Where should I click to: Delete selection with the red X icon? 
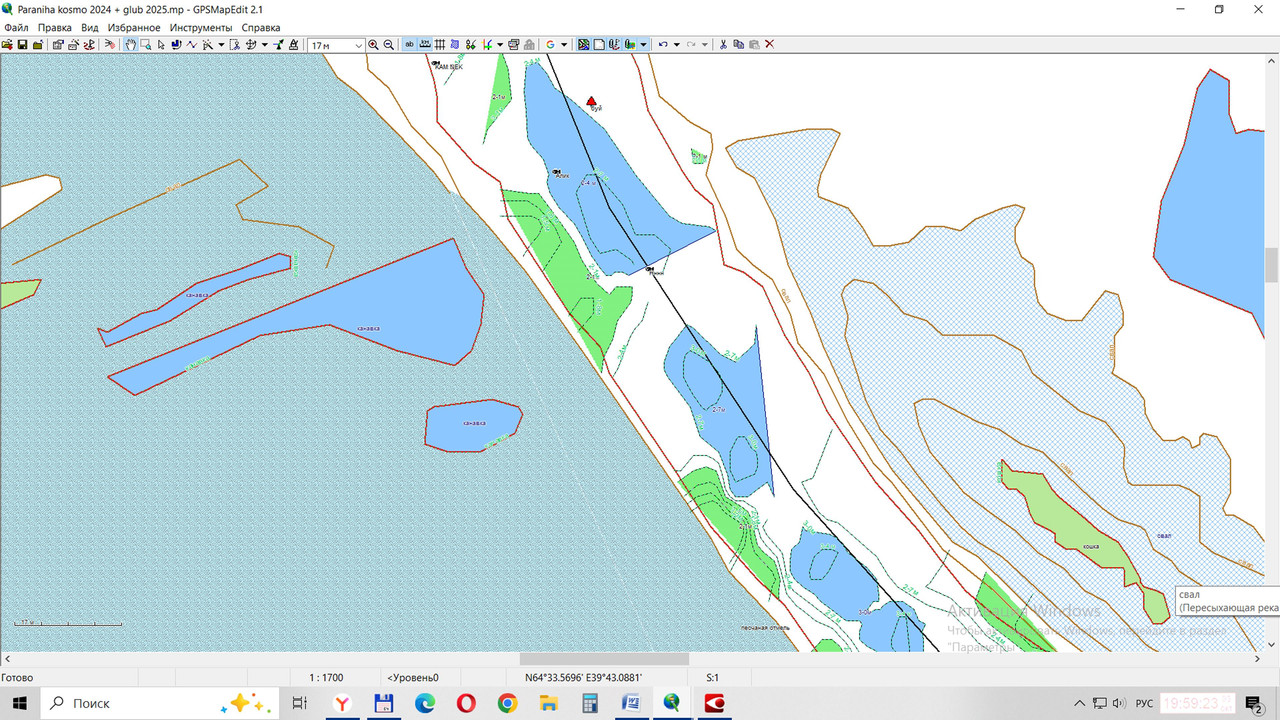click(x=769, y=45)
